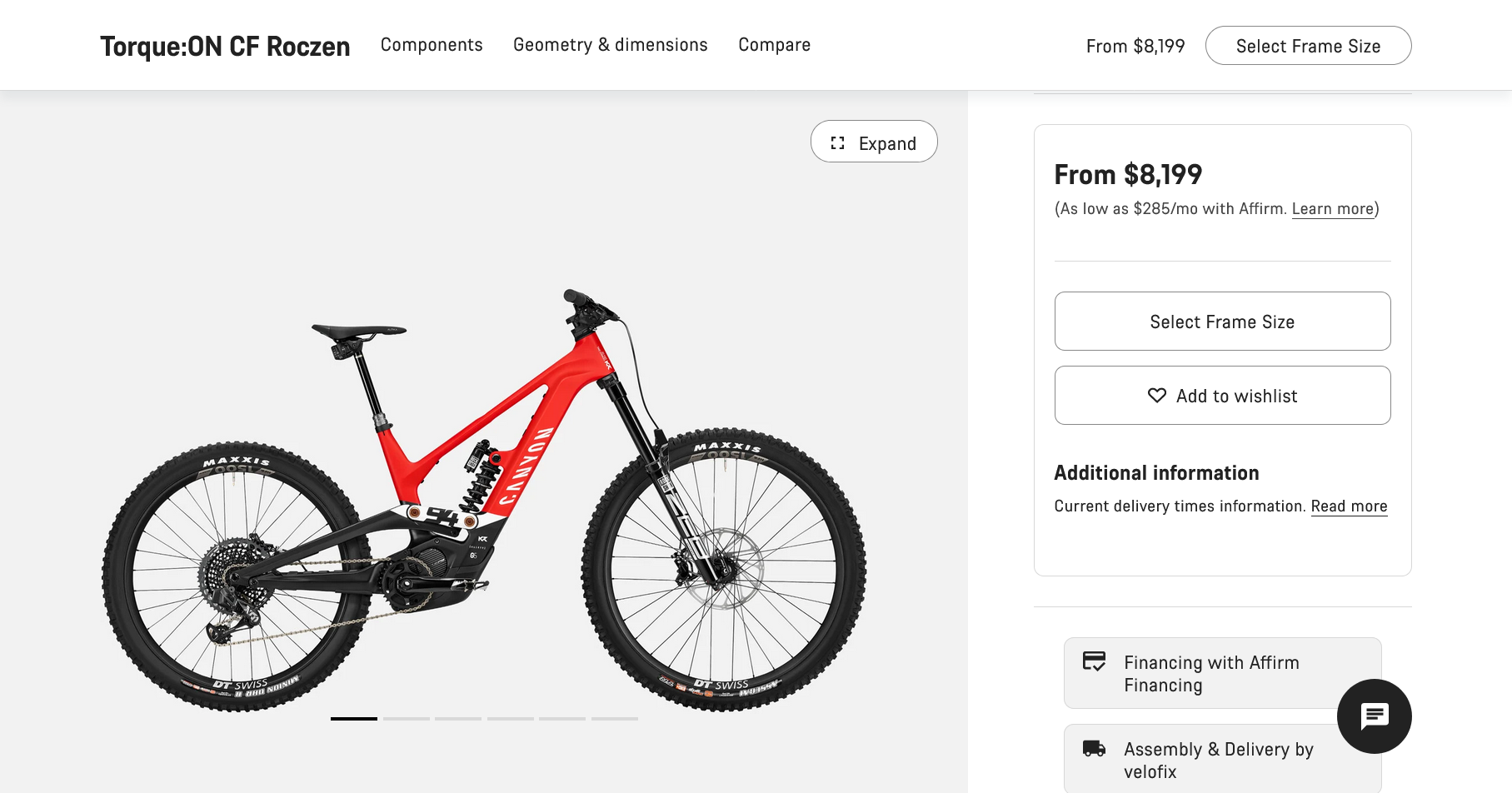
Task: Open delivery times Read more link
Action: click(1349, 506)
